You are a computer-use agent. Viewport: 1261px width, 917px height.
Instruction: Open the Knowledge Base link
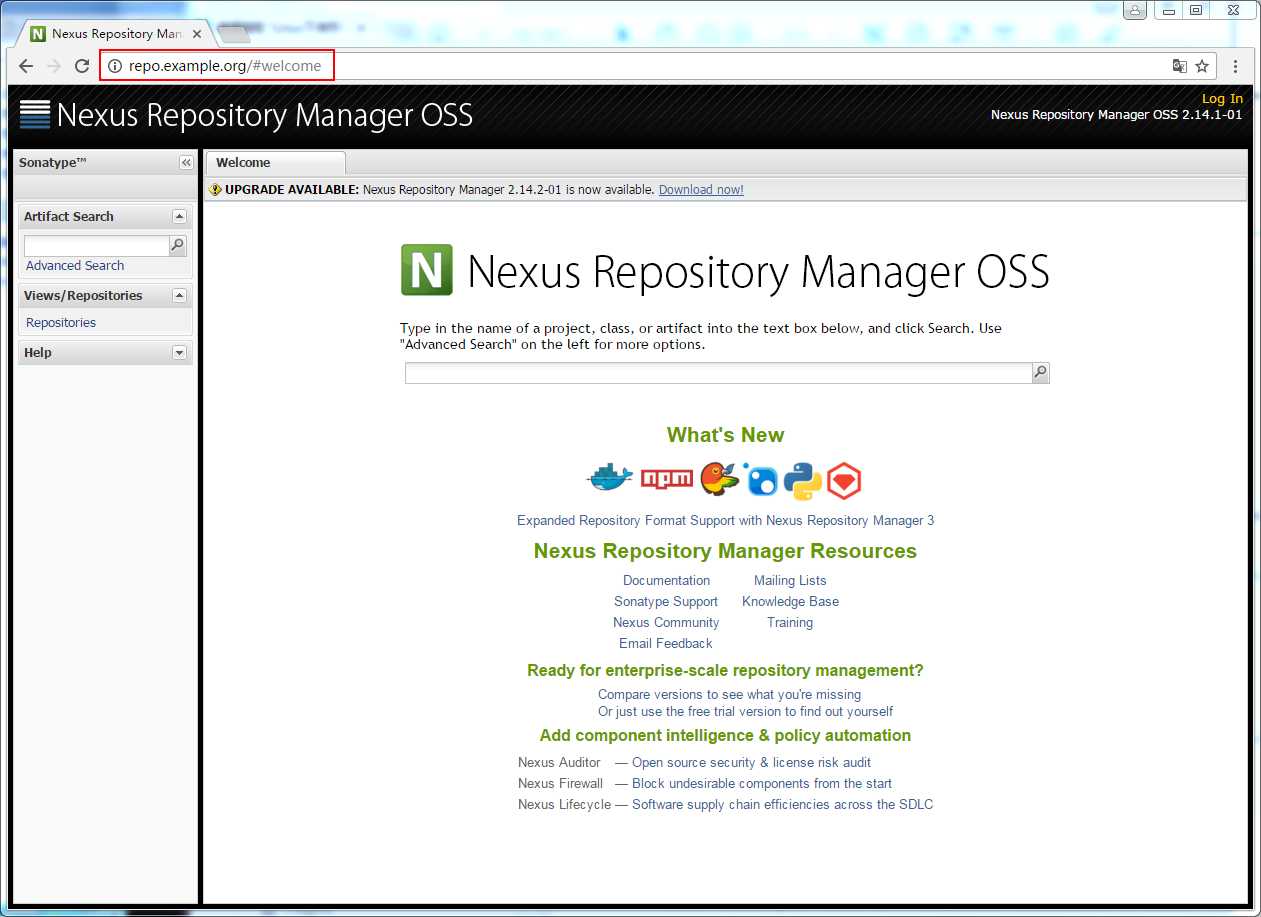[x=790, y=601]
